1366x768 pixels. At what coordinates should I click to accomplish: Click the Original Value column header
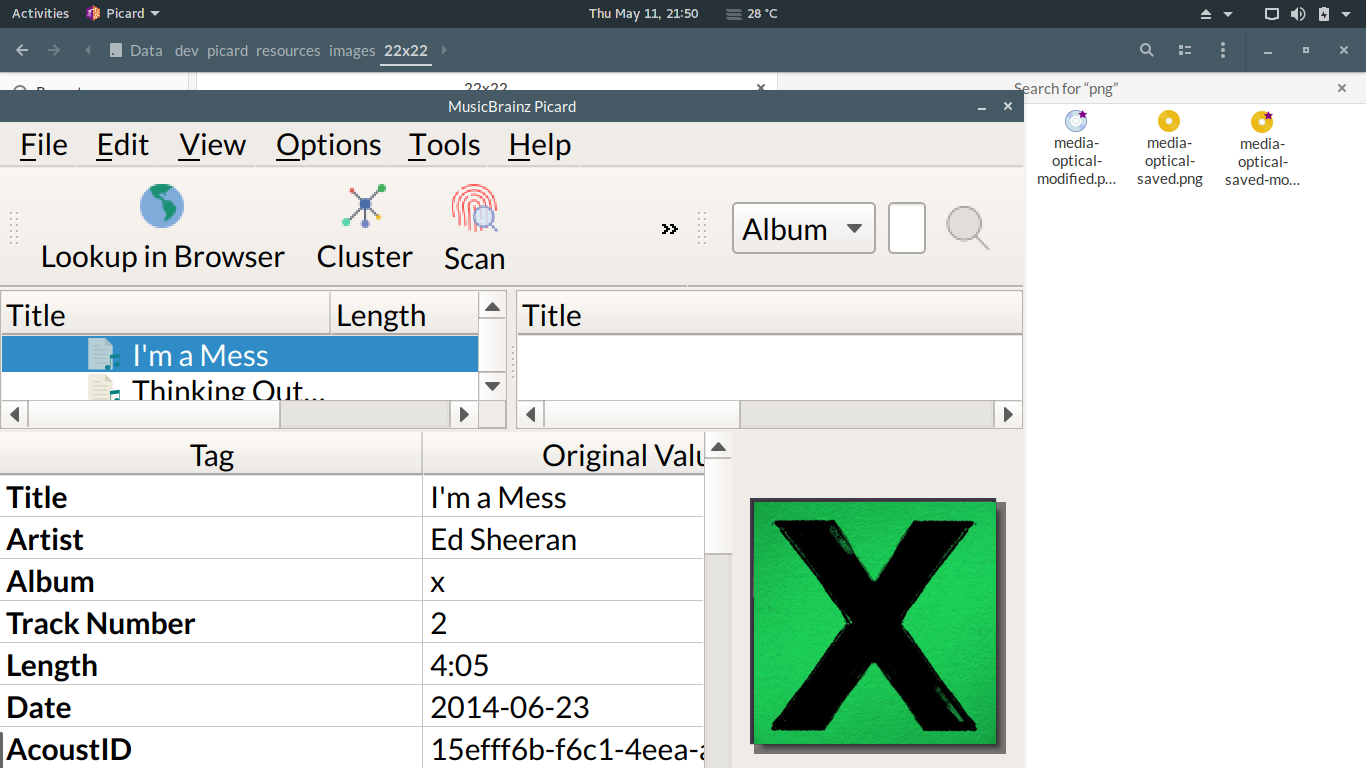coord(564,455)
